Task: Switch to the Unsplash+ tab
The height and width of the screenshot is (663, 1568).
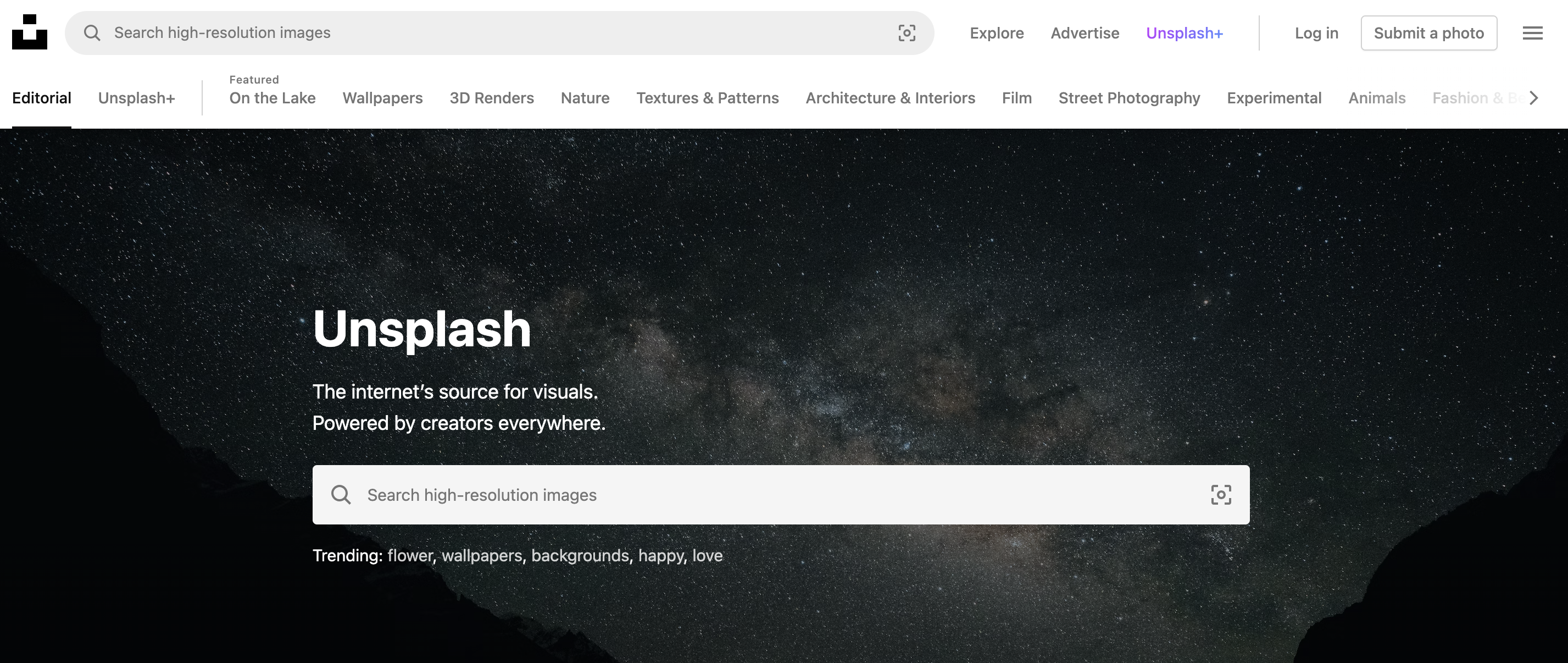Action: 136,98
